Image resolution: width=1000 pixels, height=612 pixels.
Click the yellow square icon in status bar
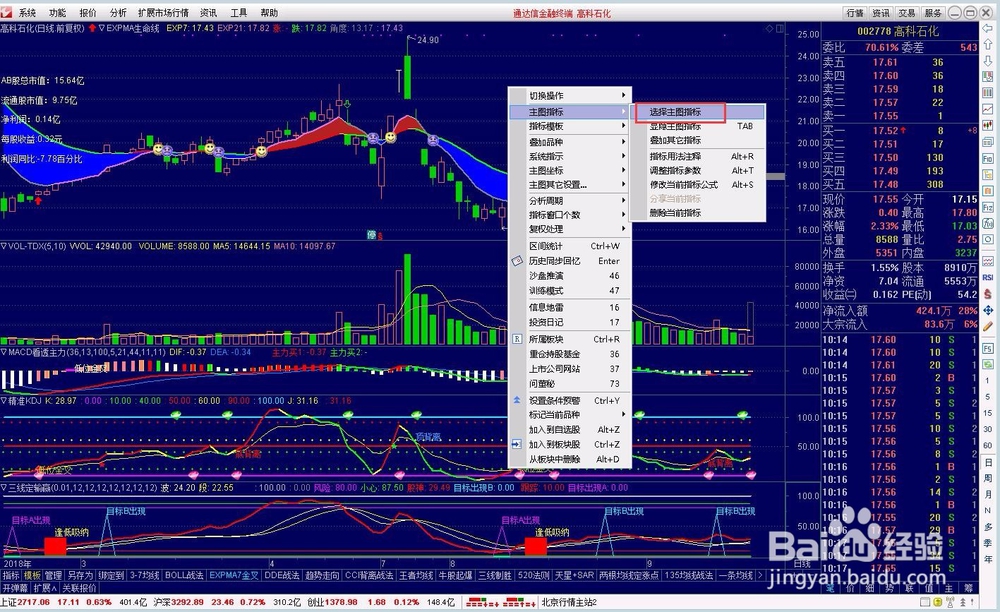tap(937, 602)
